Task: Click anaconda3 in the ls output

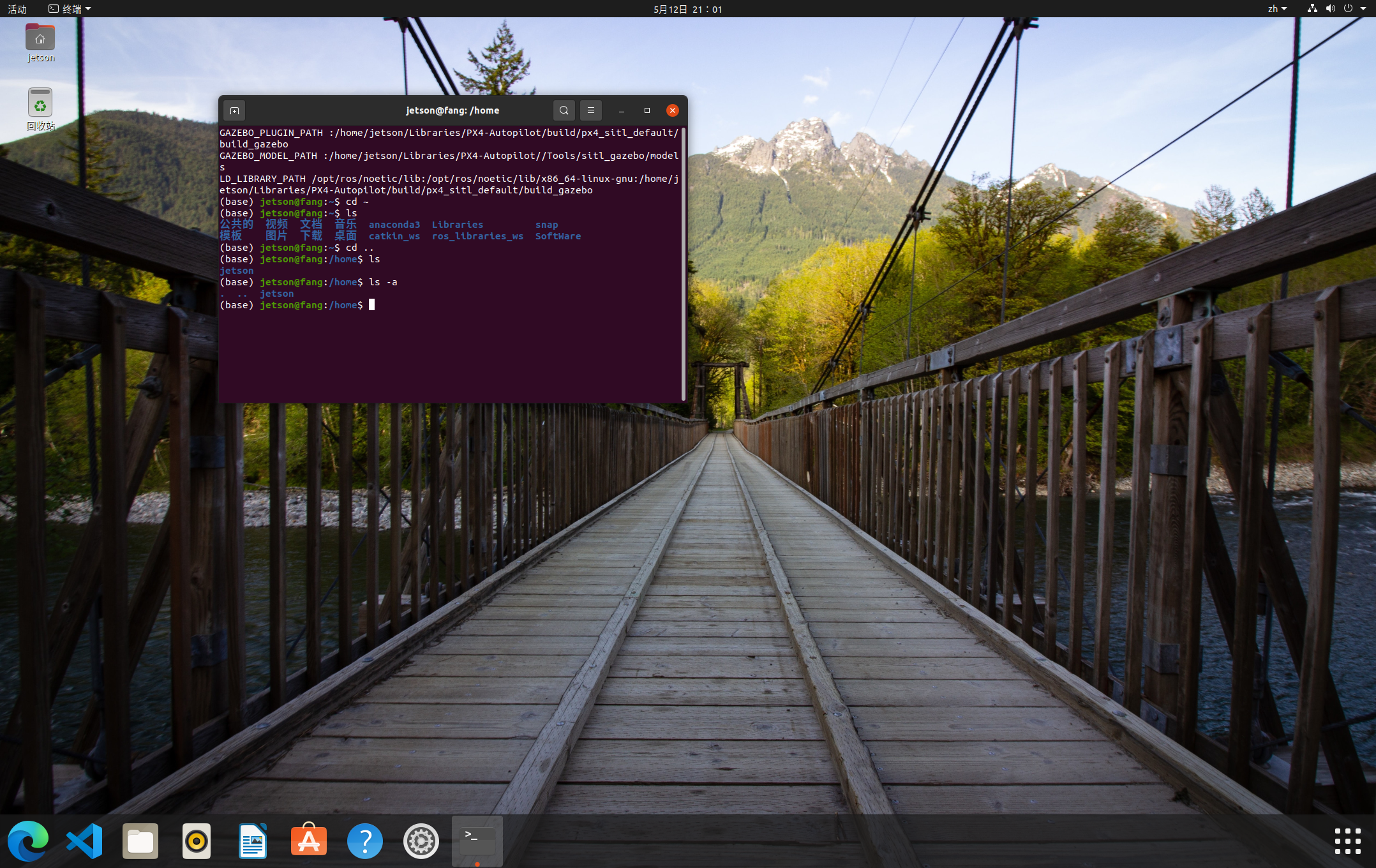Action: [x=394, y=225]
